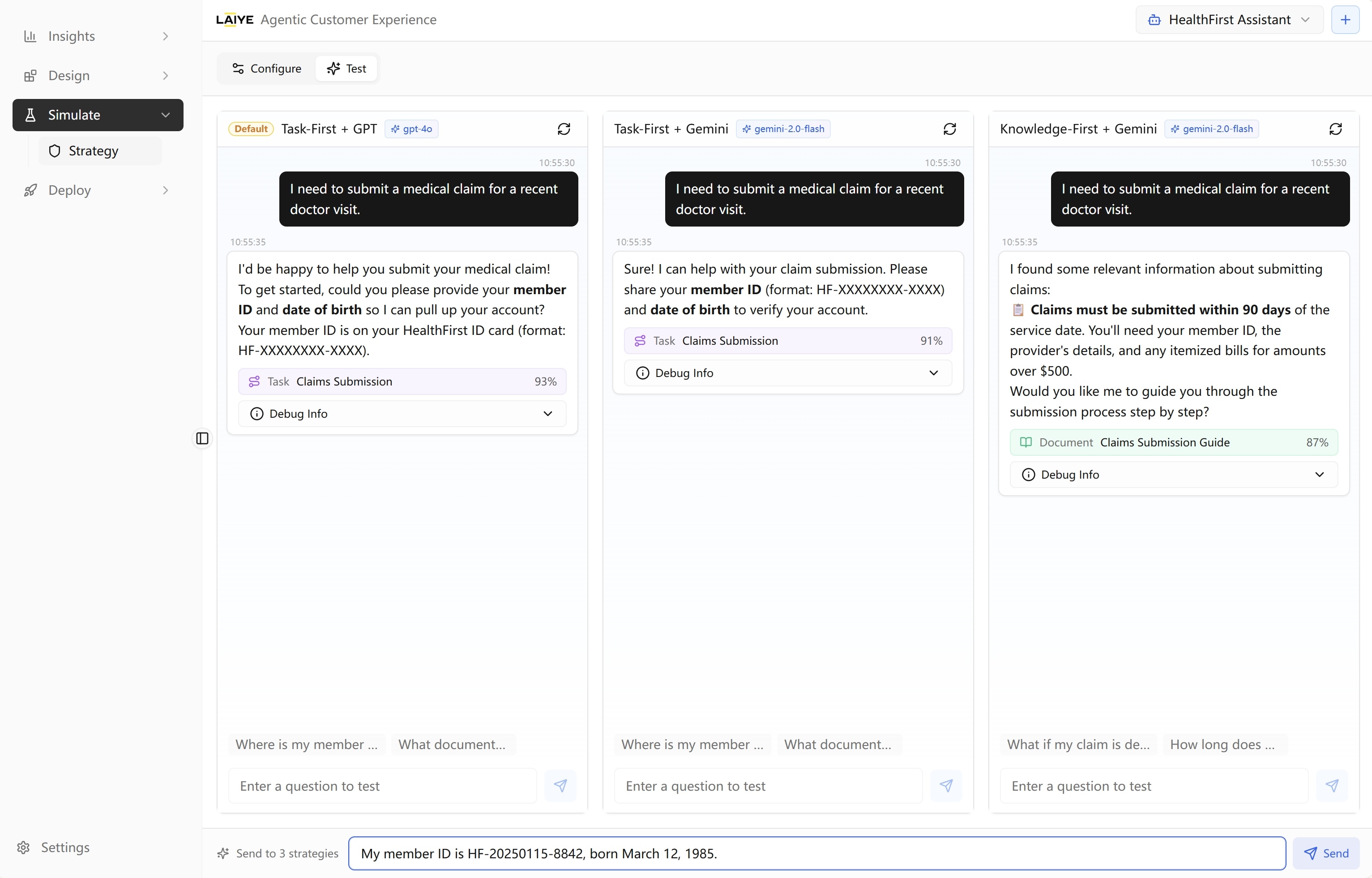1372x878 pixels.
Task: Expand Debug Info in Knowledge-First response
Action: click(1173, 475)
